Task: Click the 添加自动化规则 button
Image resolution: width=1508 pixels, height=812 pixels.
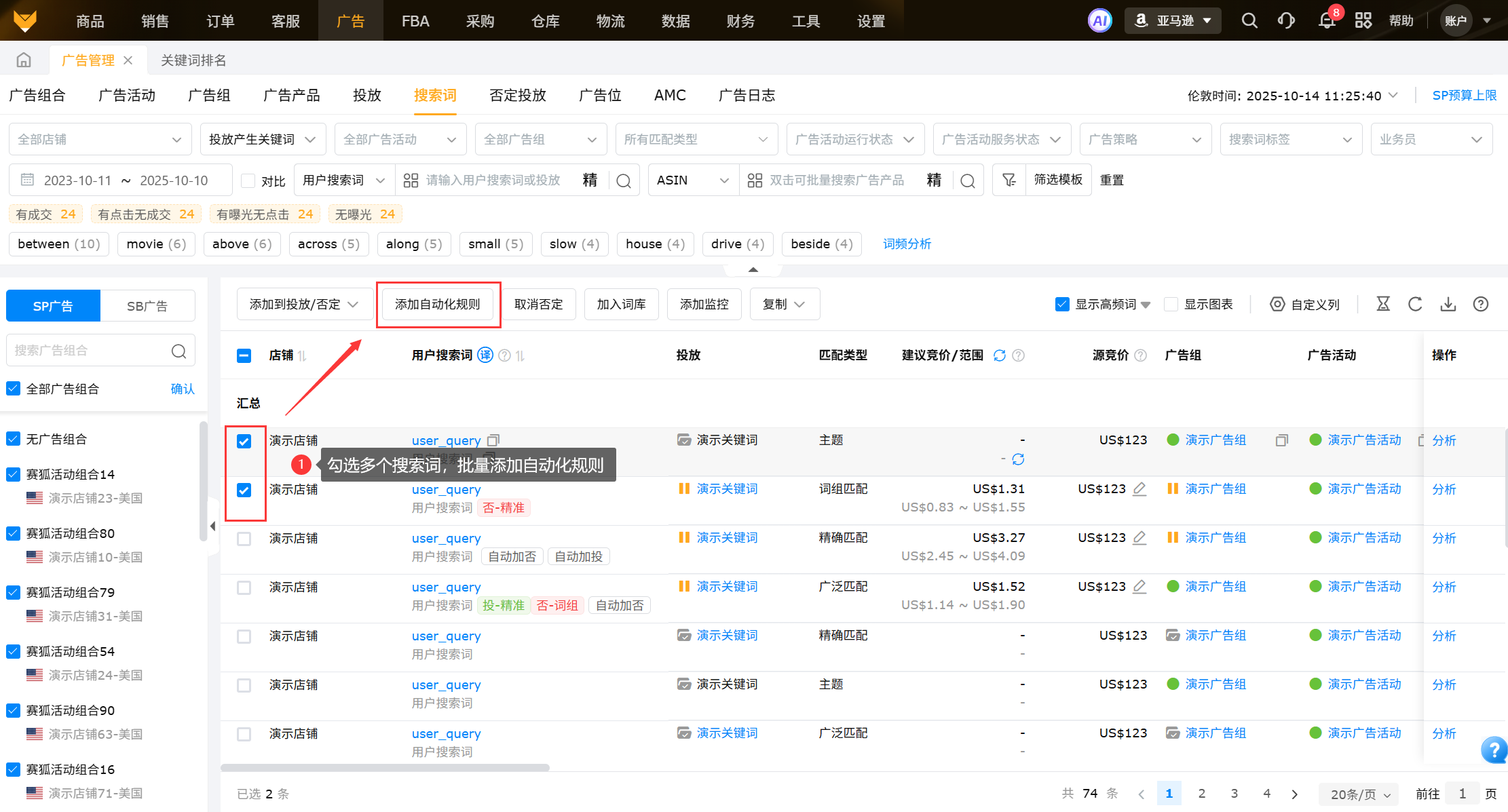Action: coord(438,304)
